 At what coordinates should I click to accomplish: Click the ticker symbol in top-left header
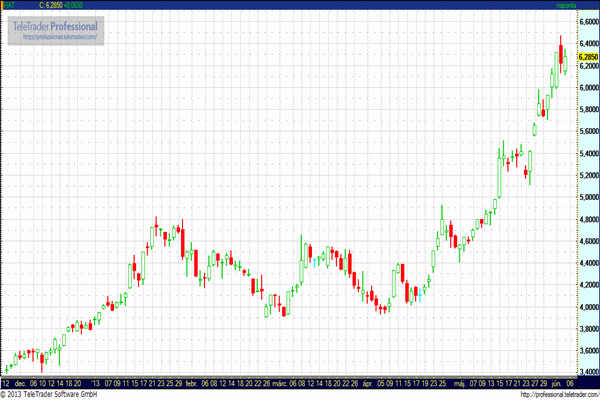coord(10,6)
